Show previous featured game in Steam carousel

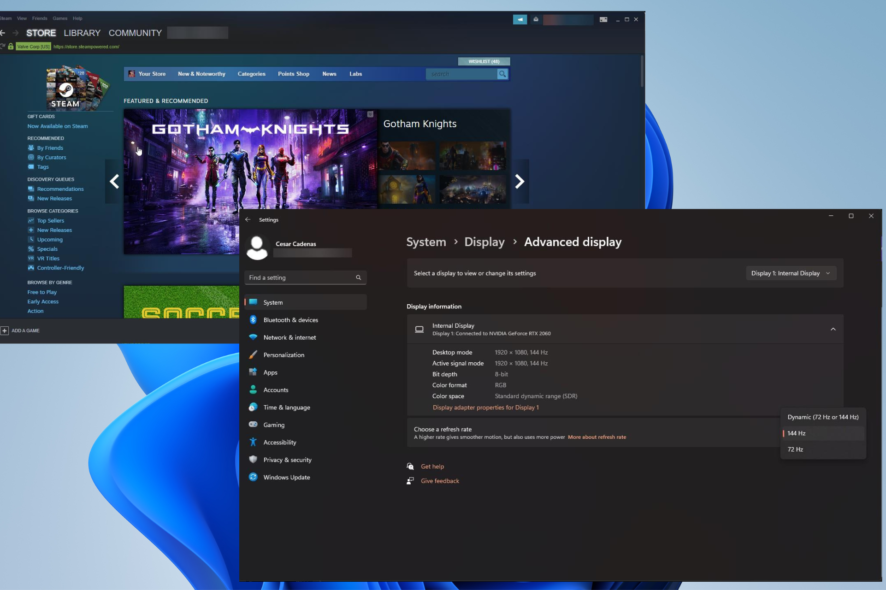114,181
